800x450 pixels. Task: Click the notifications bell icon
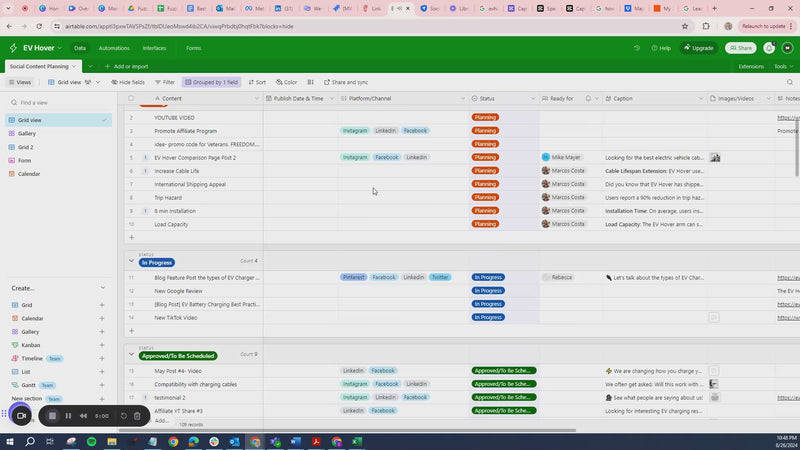pos(769,48)
